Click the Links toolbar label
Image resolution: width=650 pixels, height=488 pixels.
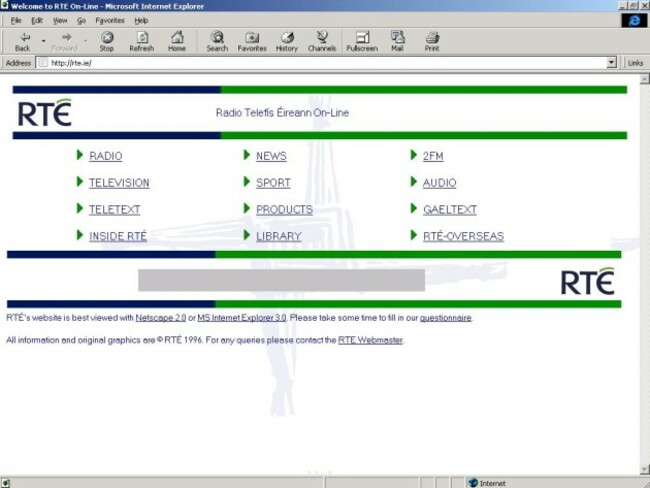point(635,63)
